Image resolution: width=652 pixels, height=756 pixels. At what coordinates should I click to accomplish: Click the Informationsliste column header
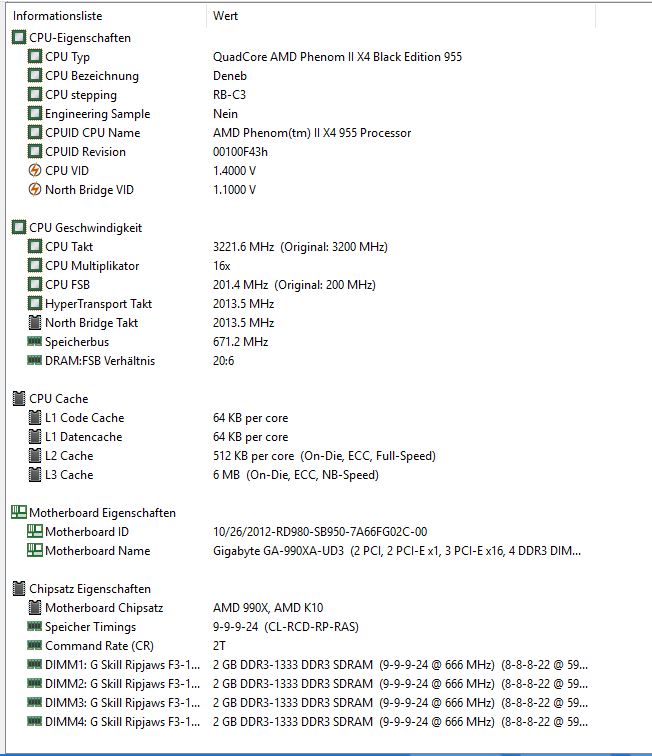[57, 16]
